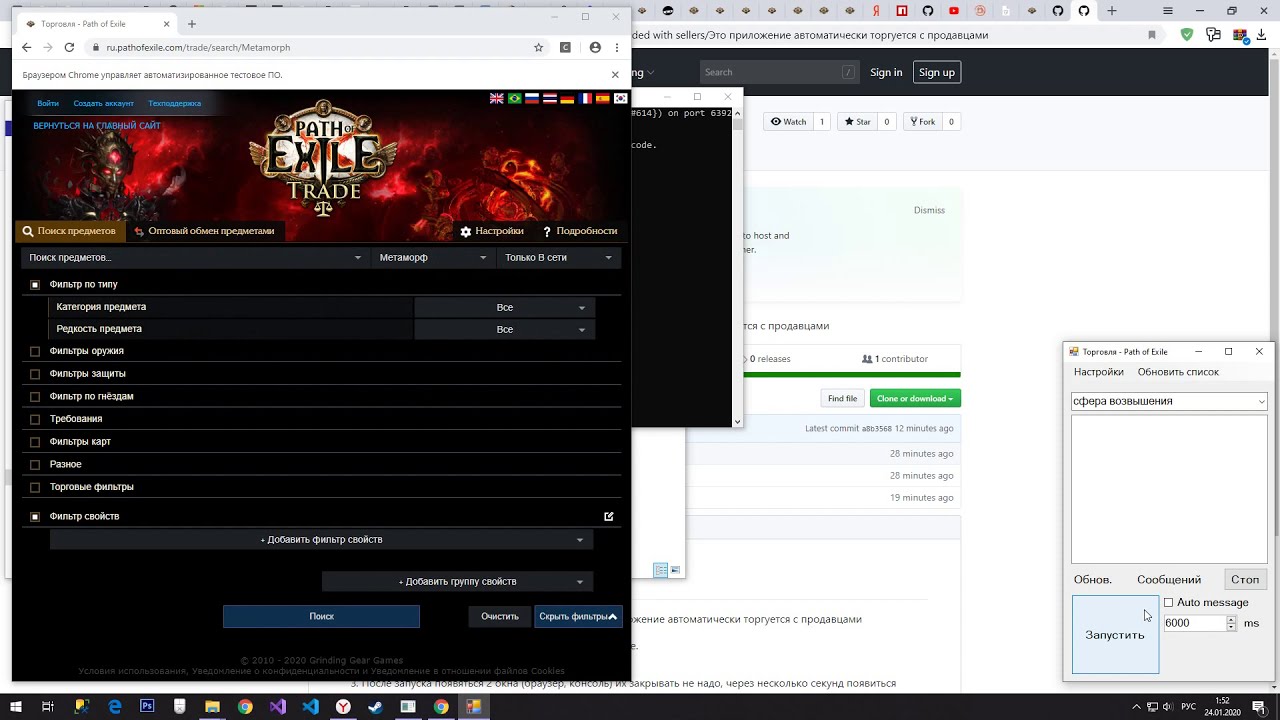Image resolution: width=1280 pixels, height=720 pixels.
Task: Open the Windows Start menu
Action: click(16, 706)
